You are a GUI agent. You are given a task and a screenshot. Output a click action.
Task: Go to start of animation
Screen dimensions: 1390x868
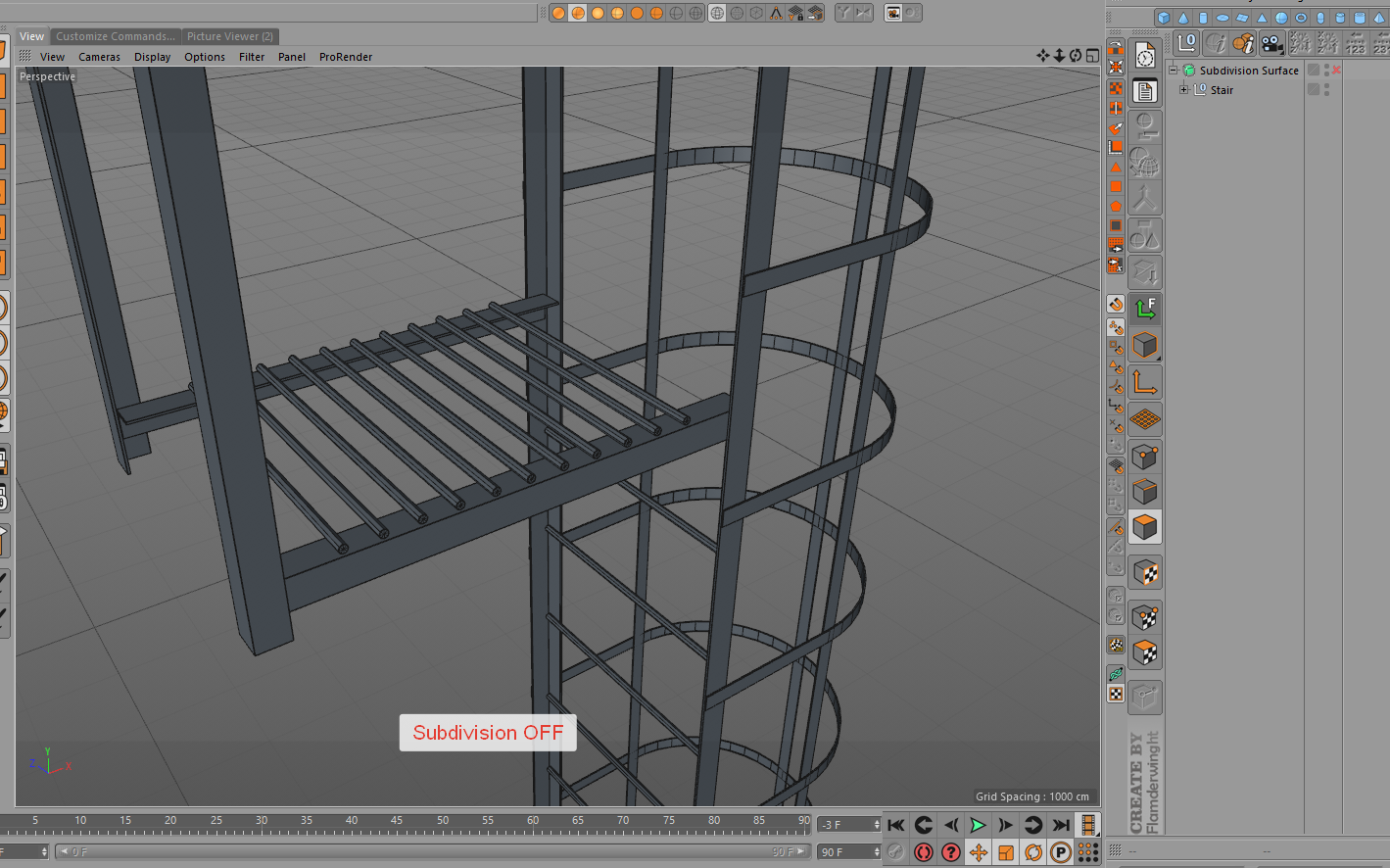896,825
